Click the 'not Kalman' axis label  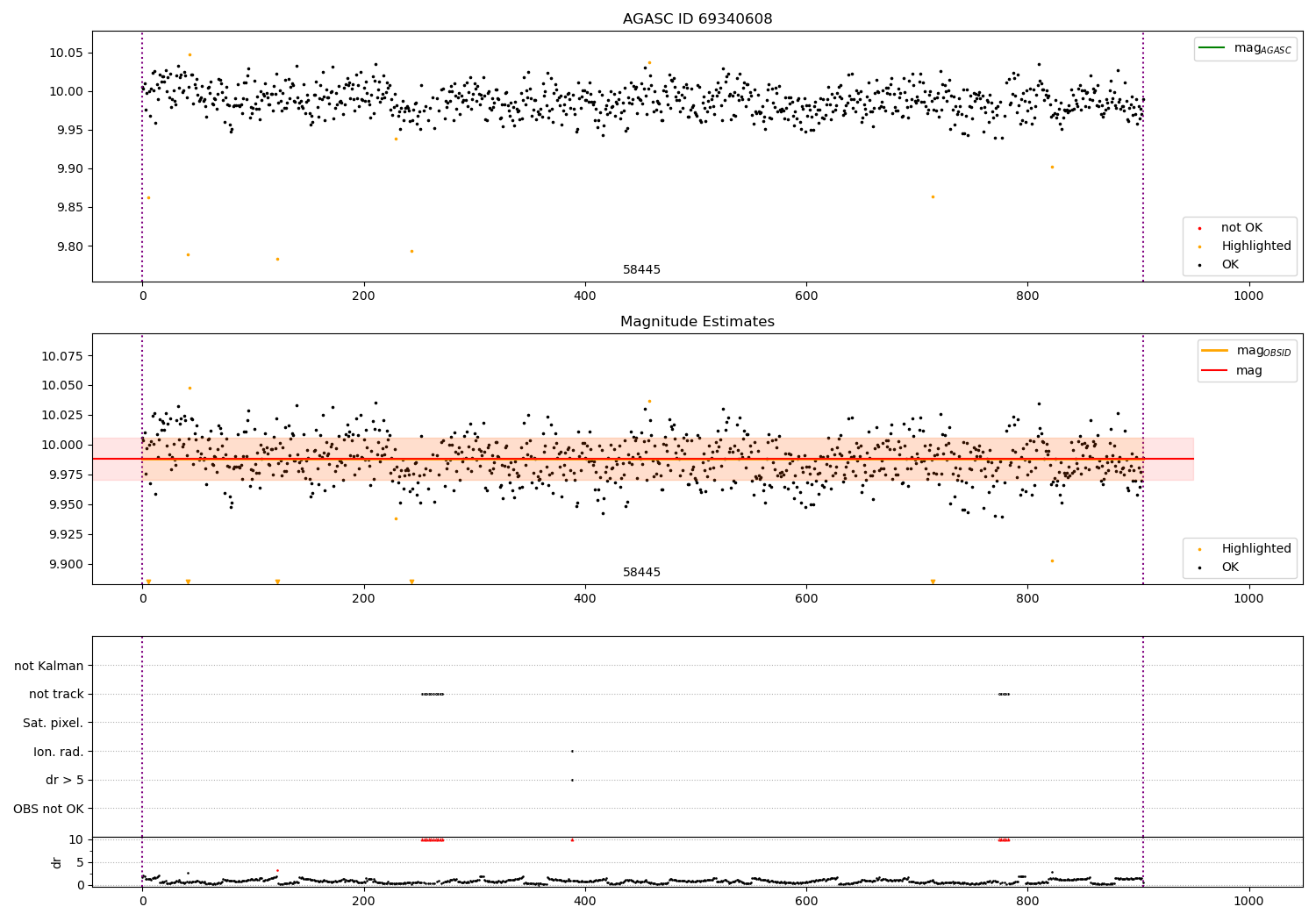[x=49, y=666]
